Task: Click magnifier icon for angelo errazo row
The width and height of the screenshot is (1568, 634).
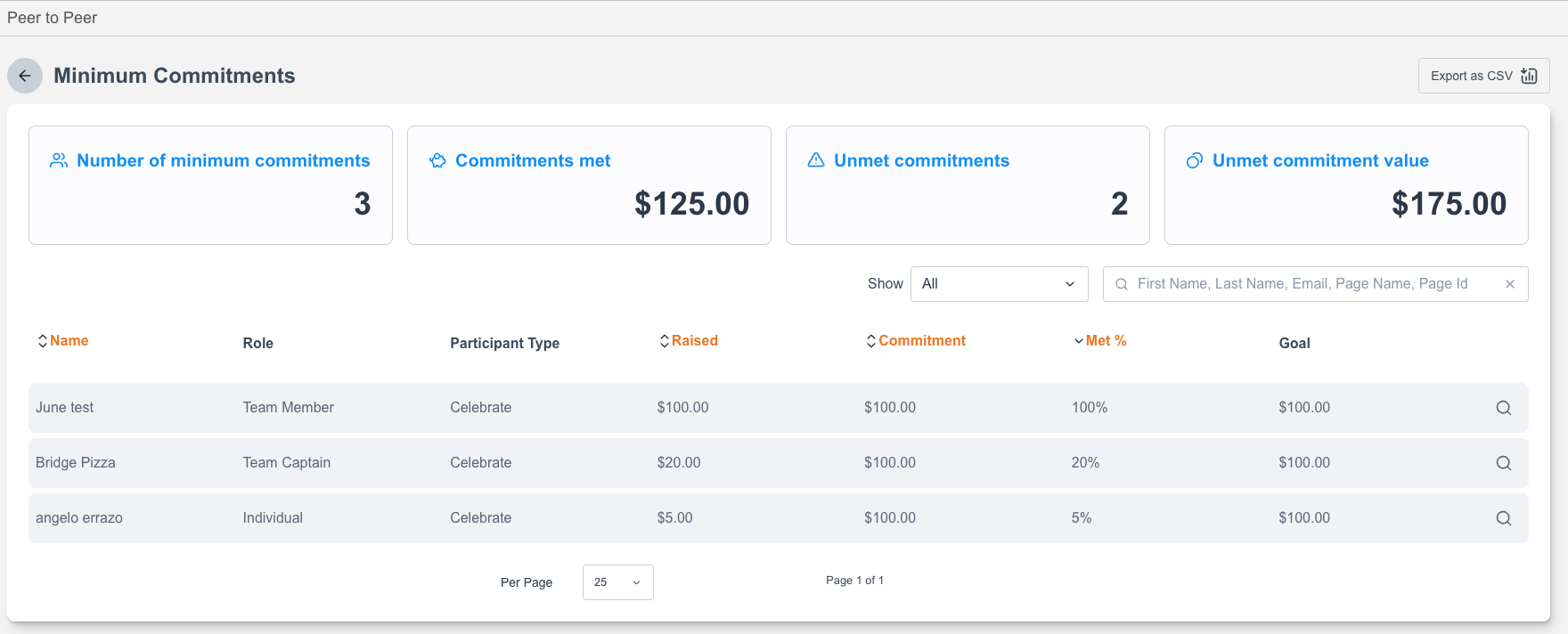Action: pyautogui.click(x=1503, y=518)
